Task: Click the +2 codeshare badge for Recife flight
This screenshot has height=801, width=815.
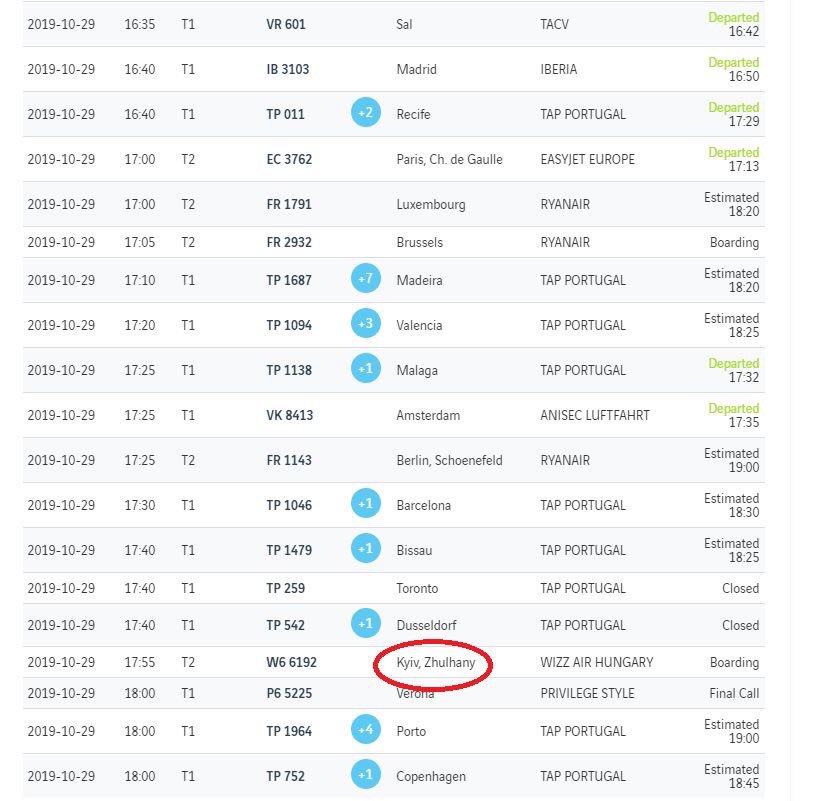Action: pyautogui.click(x=366, y=112)
